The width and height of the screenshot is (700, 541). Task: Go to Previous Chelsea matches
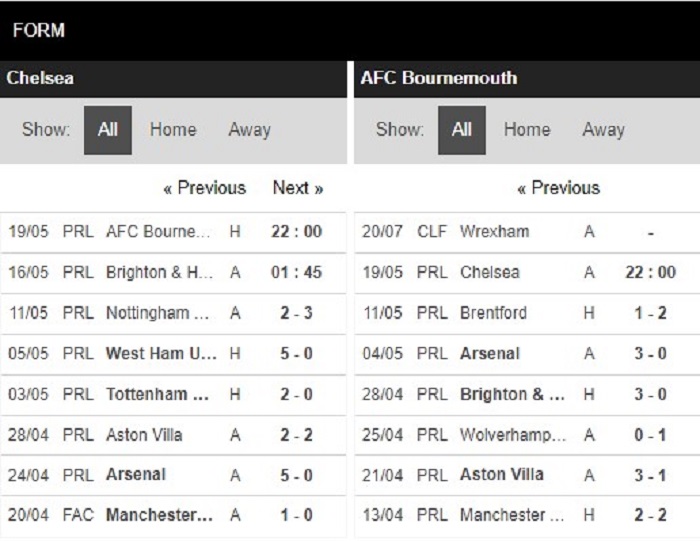point(204,187)
